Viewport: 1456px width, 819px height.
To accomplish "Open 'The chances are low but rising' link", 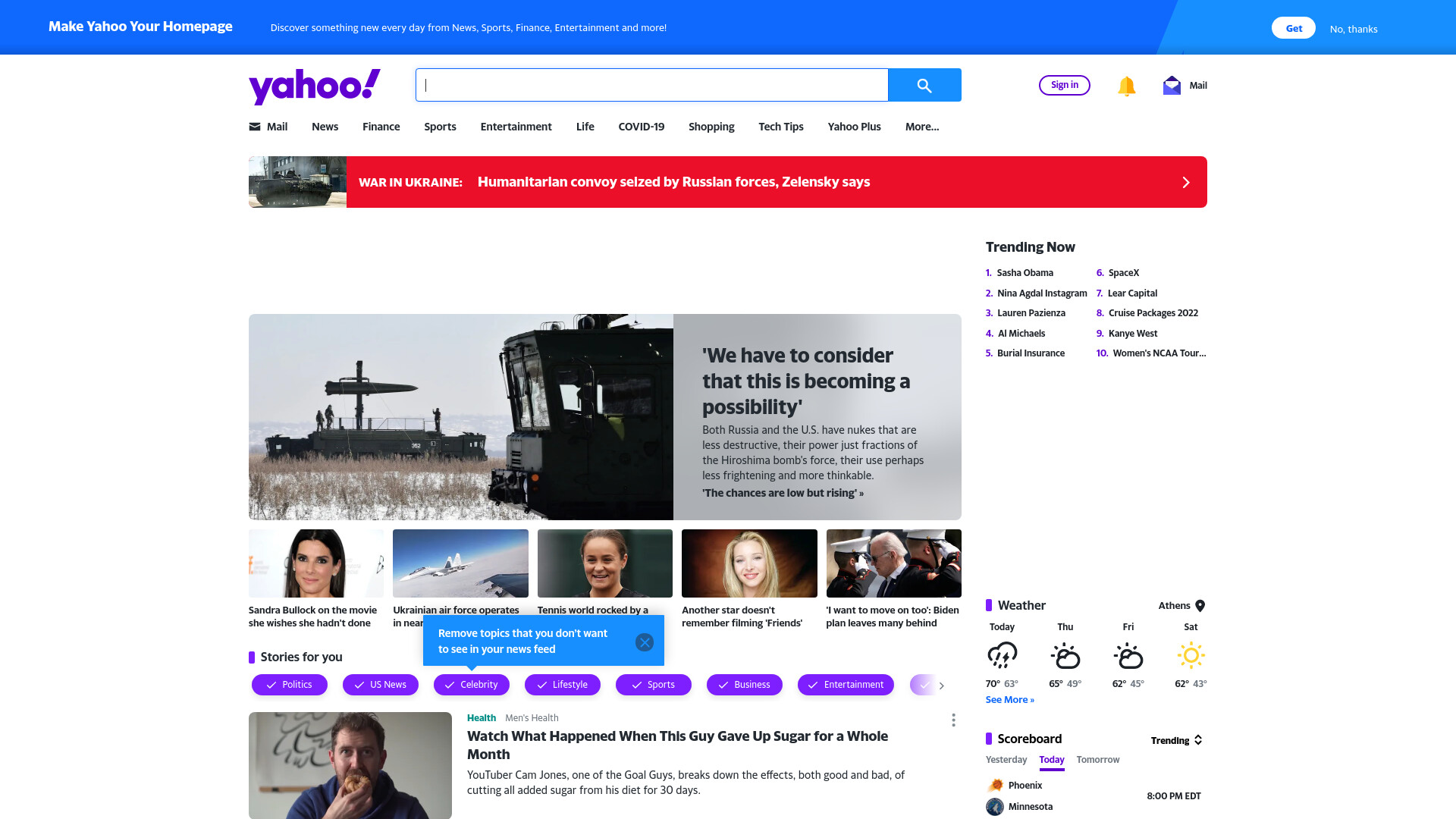I will click(783, 493).
